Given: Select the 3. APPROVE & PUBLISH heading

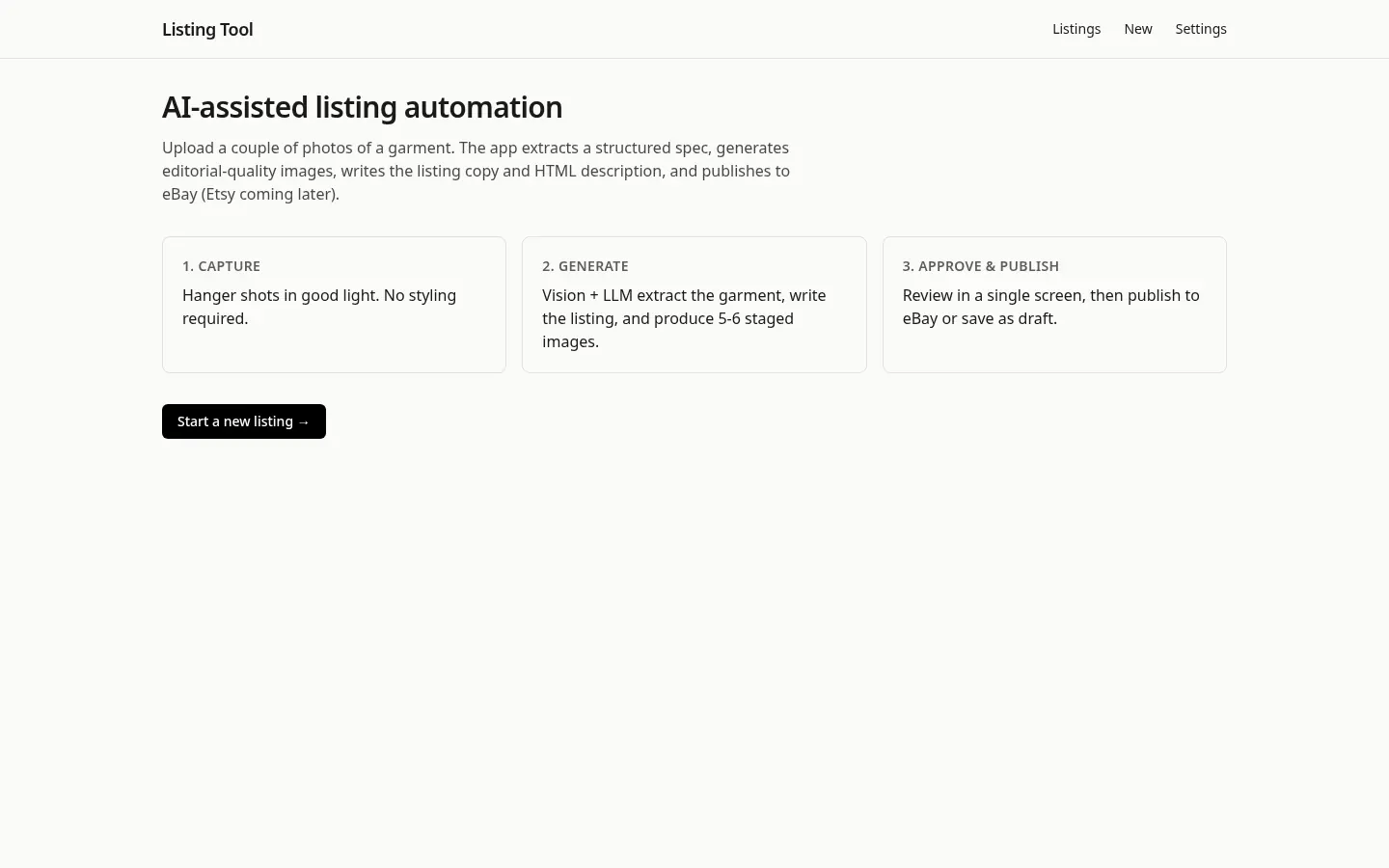Looking at the screenshot, I should (980, 266).
